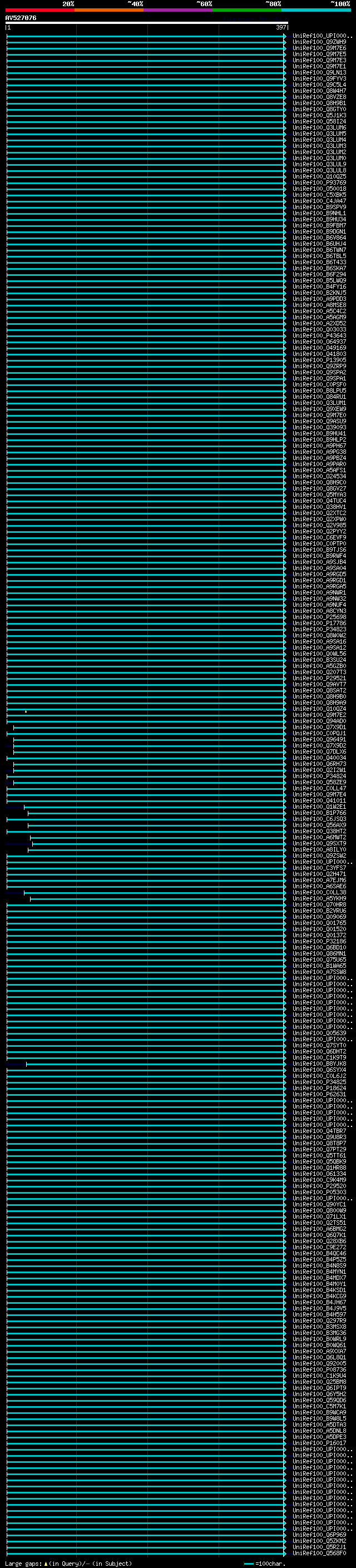Screen dimensions: 356x1568
Task: Open hit UniRef100_Q9M7E1
Action: click(x=319, y=66)
